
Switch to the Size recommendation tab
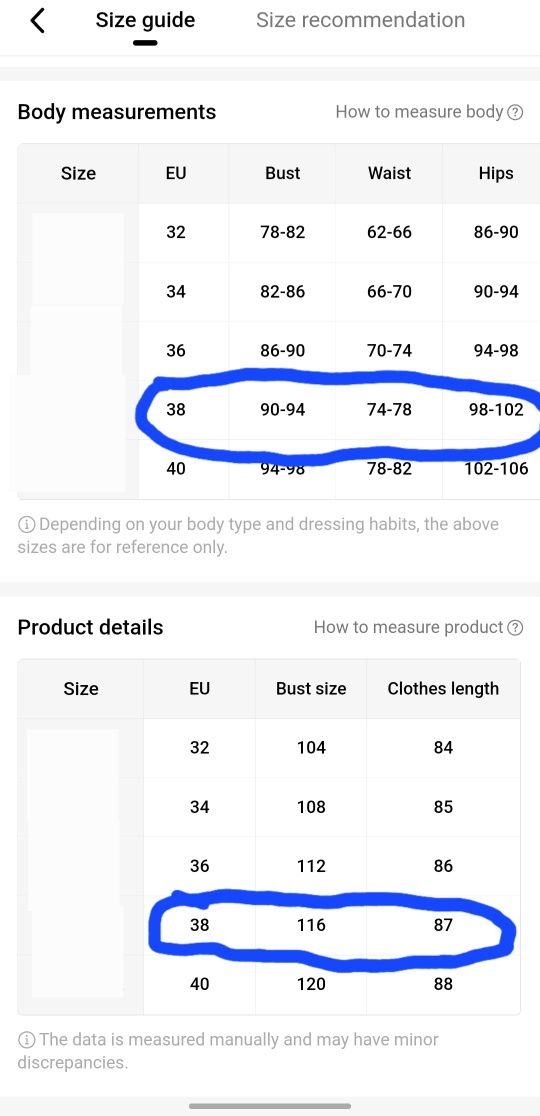pyautogui.click(x=360, y=20)
